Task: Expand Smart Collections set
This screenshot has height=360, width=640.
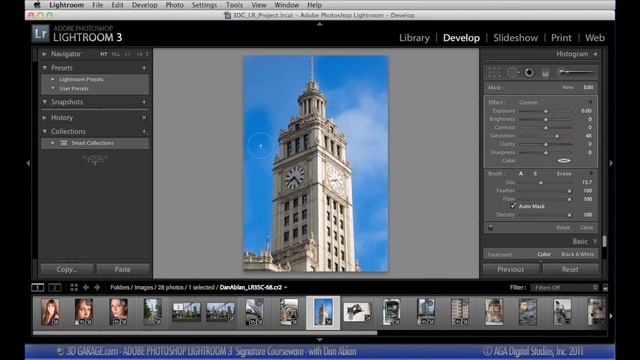Action: 53,143
